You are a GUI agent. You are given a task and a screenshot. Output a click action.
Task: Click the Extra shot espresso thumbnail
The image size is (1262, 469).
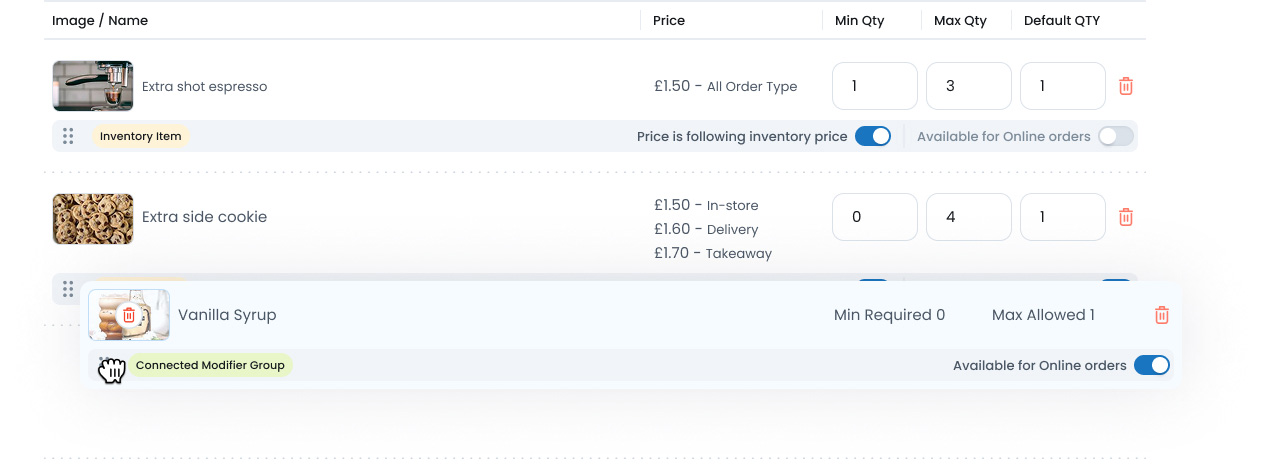tap(93, 86)
